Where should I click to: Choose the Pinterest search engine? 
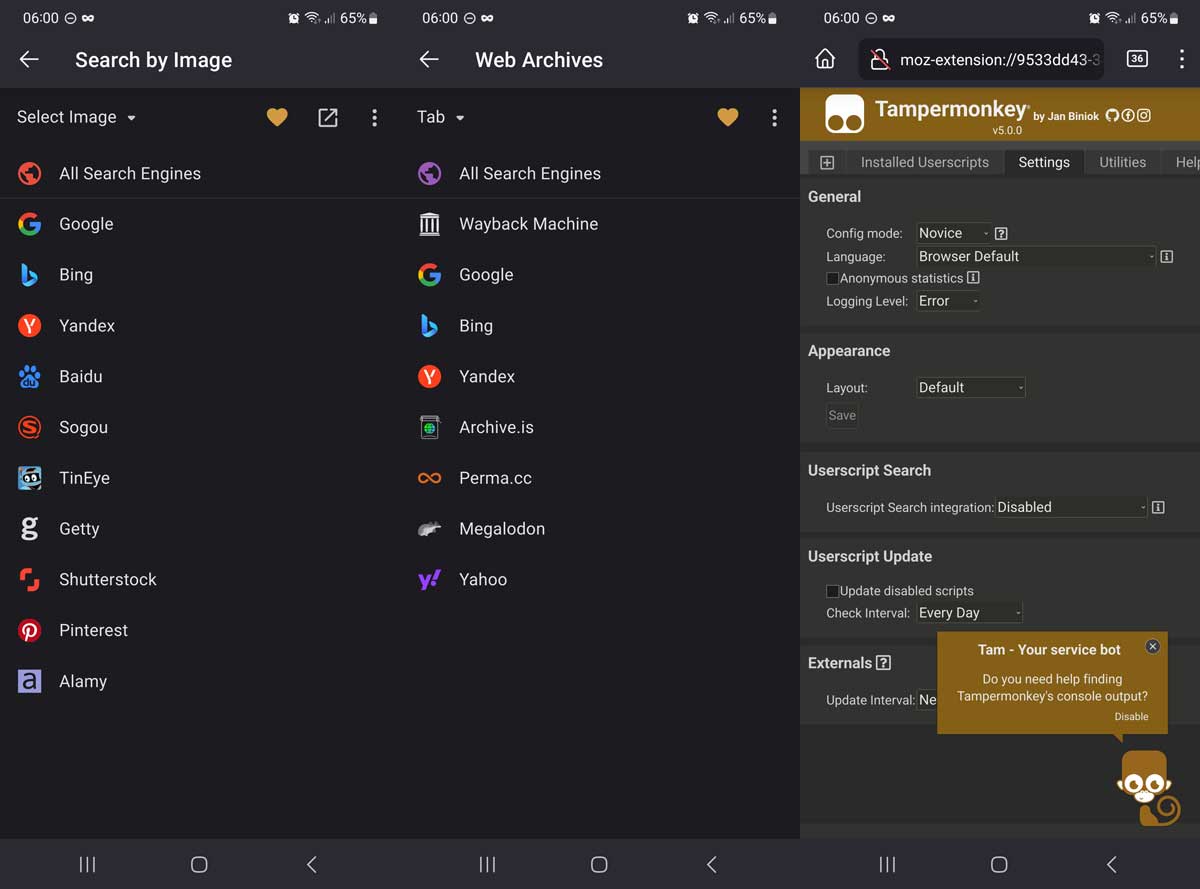pyautogui.click(x=200, y=631)
